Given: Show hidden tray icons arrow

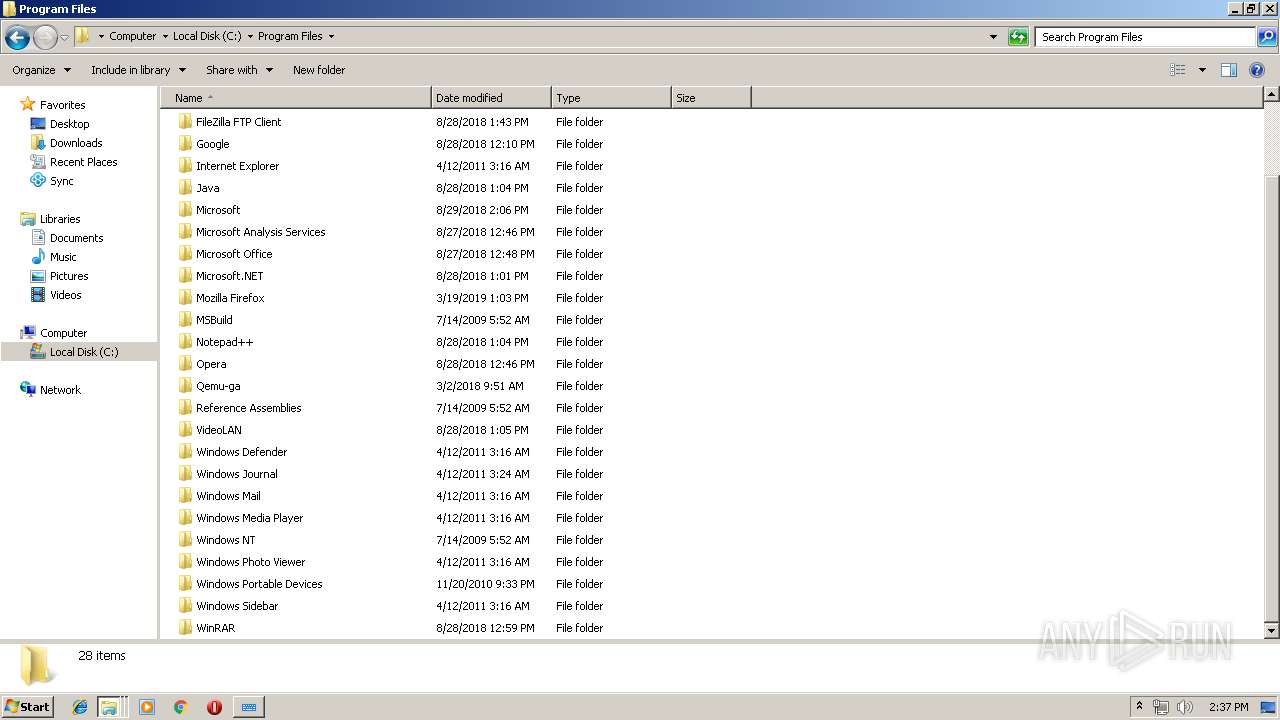Looking at the screenshot, I should (1139, 706).
